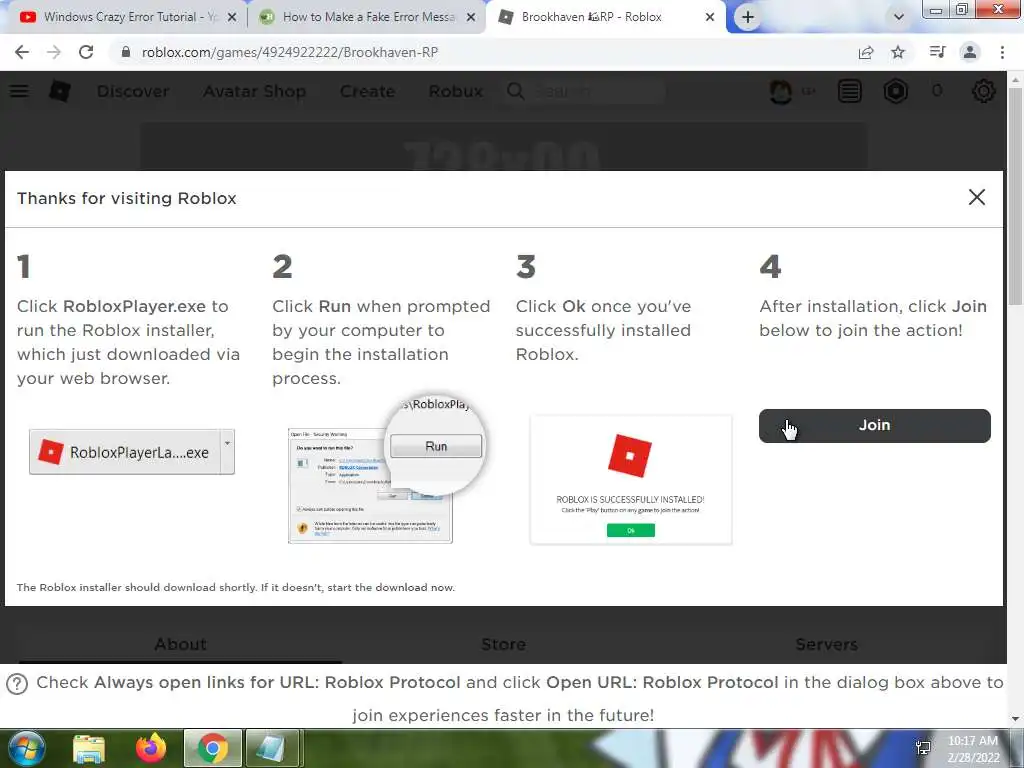
Task: Bookmark this page with the star
Action: (899, 52)
